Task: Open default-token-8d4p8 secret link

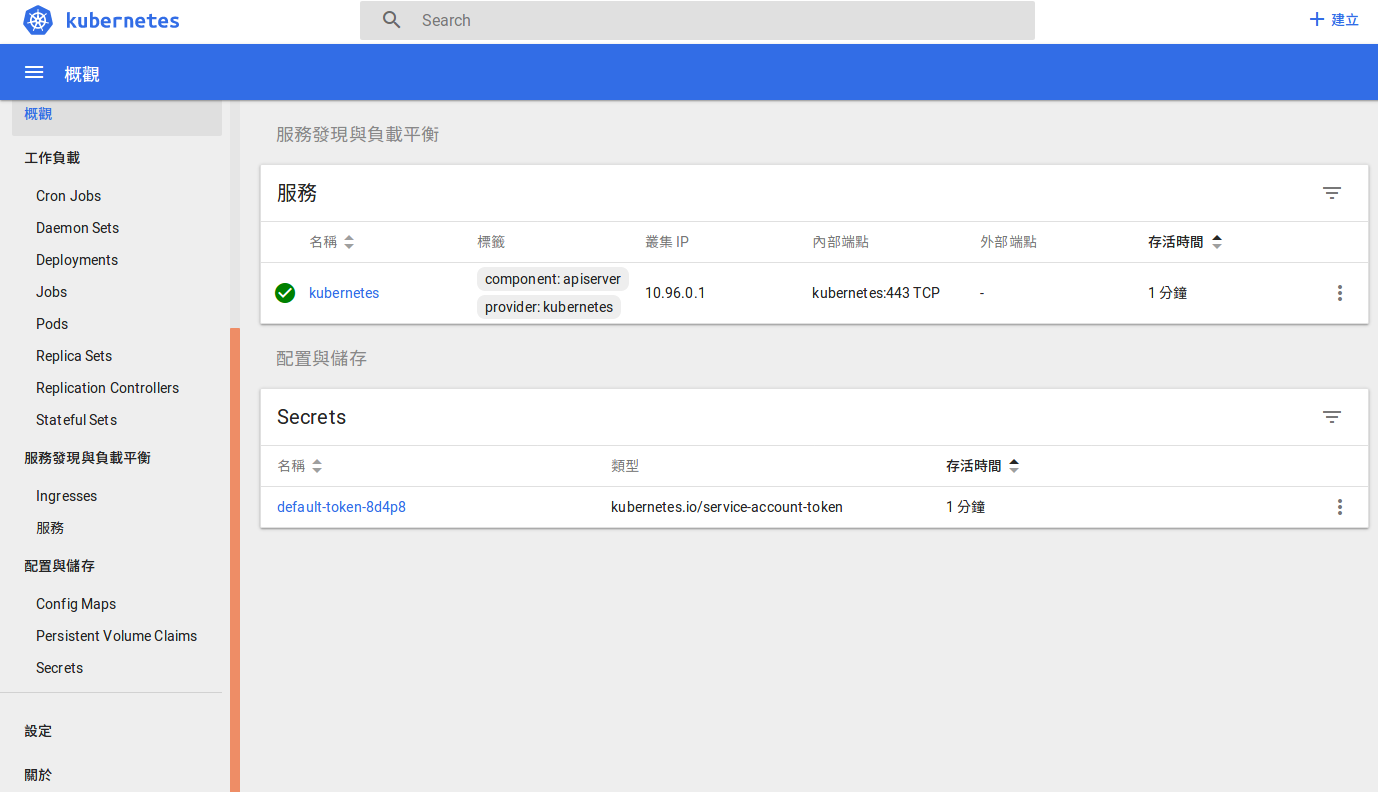Action: (341, 507)
